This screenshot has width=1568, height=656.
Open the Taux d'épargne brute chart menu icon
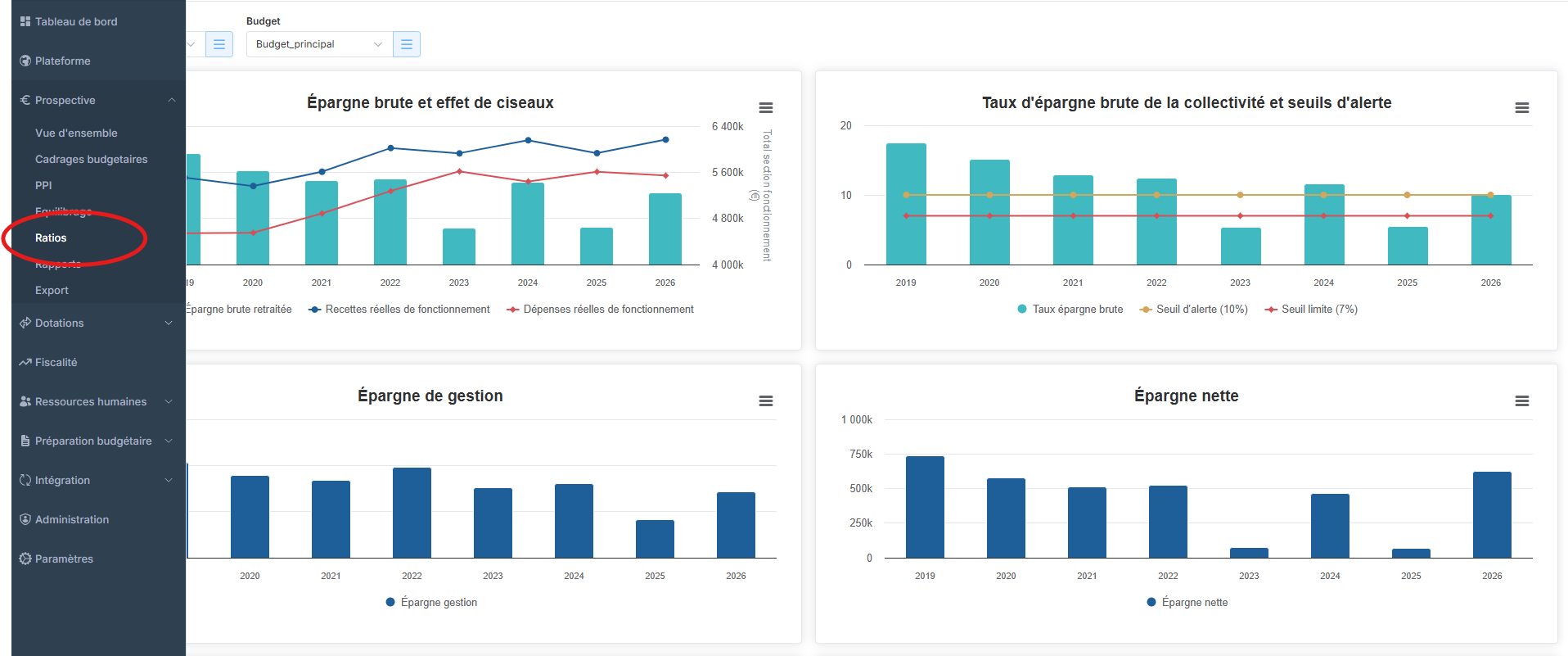click(1521, 108)
